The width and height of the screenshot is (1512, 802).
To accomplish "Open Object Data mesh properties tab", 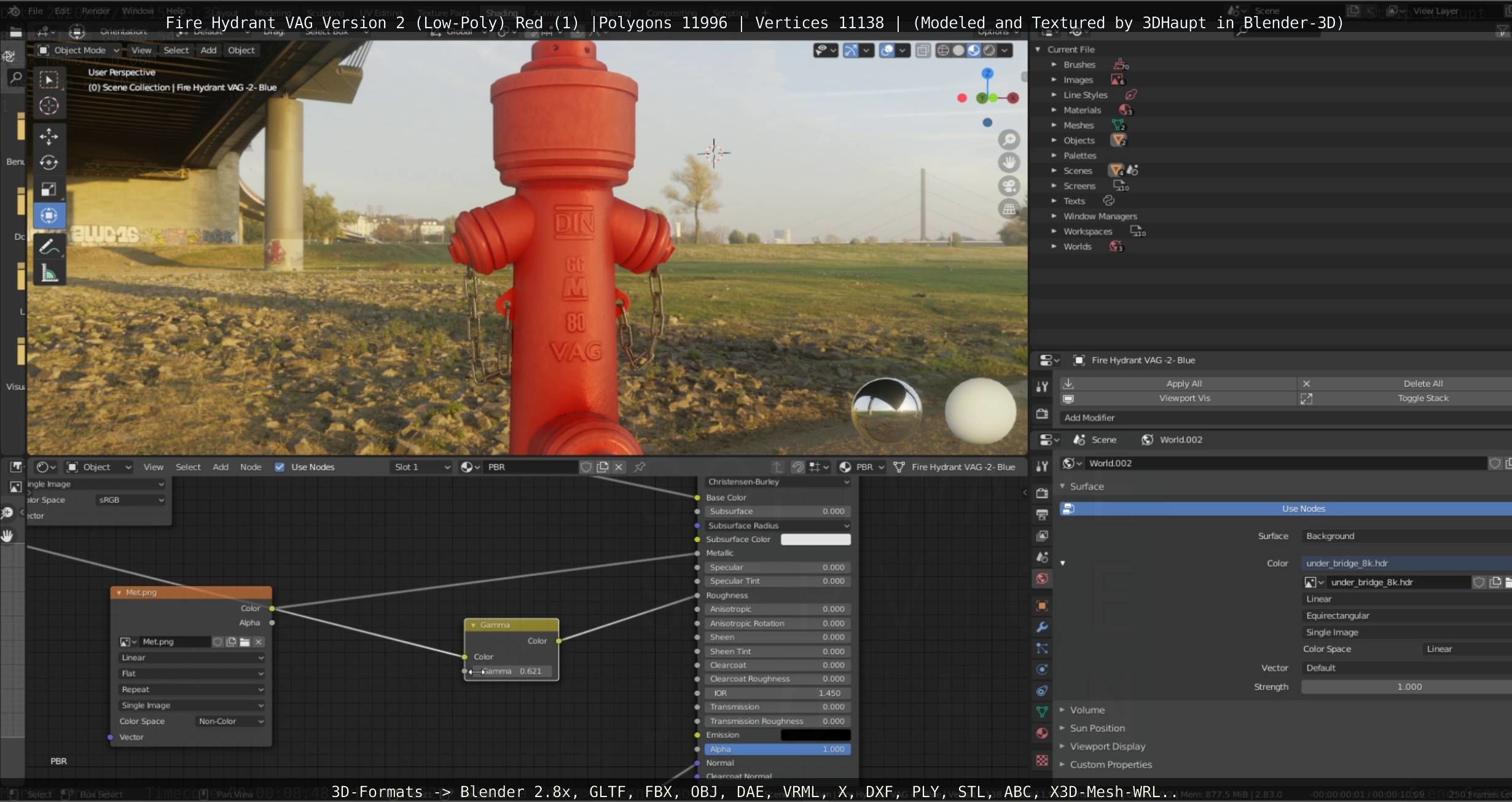I will [1042, 712].
